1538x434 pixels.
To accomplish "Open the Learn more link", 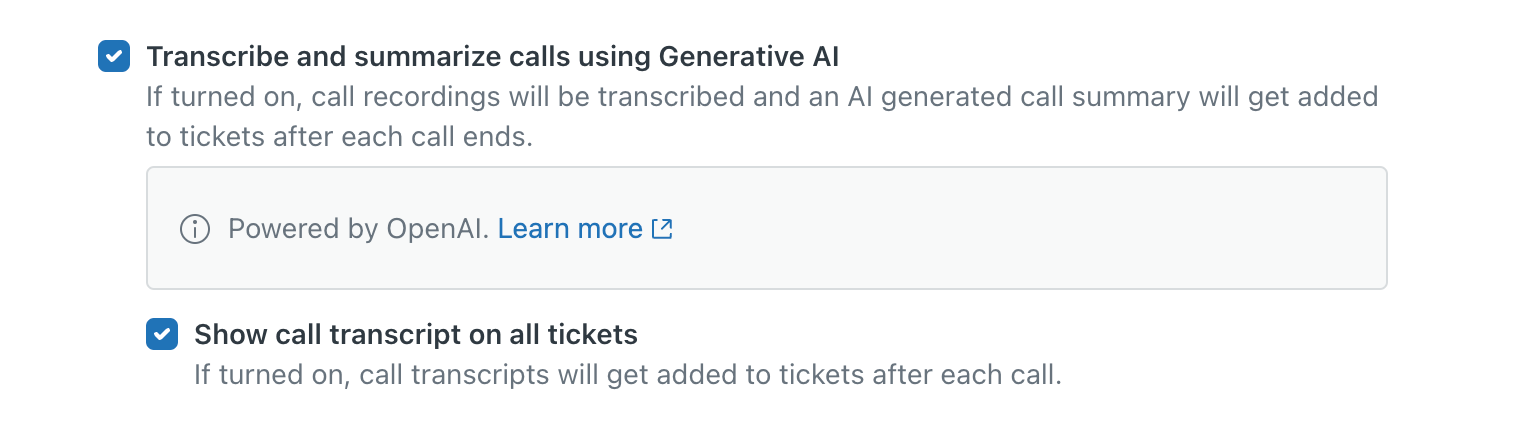I will pos(570,229).
